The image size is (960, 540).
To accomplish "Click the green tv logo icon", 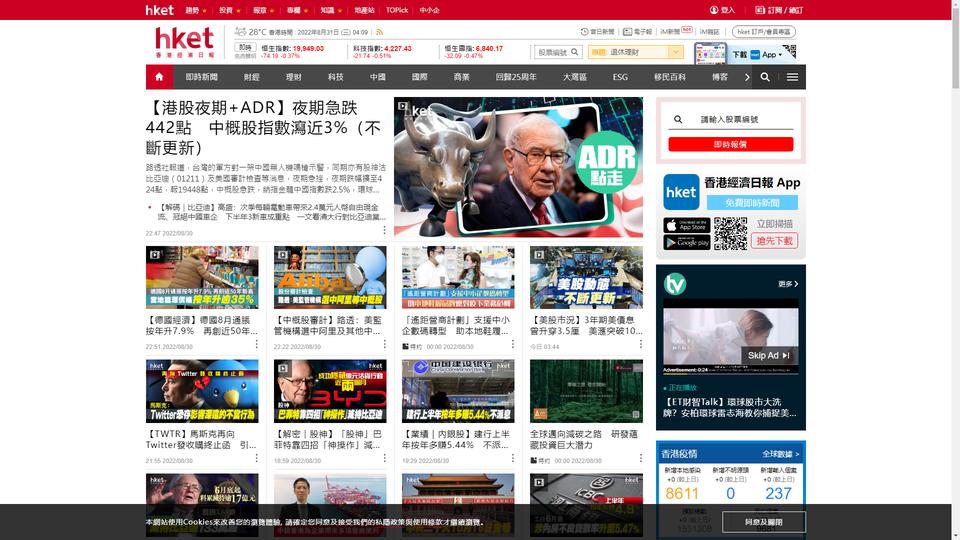I will (675, 284).
